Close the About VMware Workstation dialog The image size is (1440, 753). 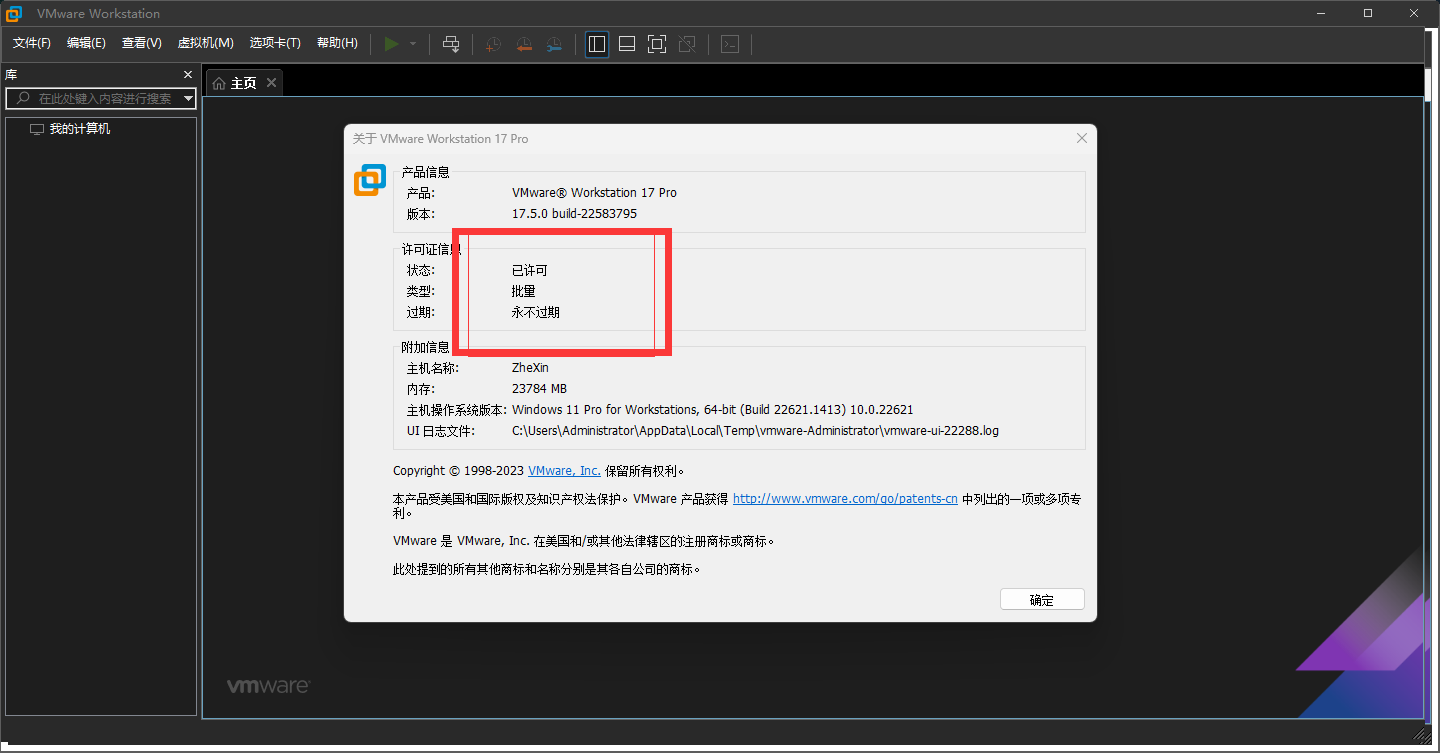pyautogui.click(x=1082, y=138)
